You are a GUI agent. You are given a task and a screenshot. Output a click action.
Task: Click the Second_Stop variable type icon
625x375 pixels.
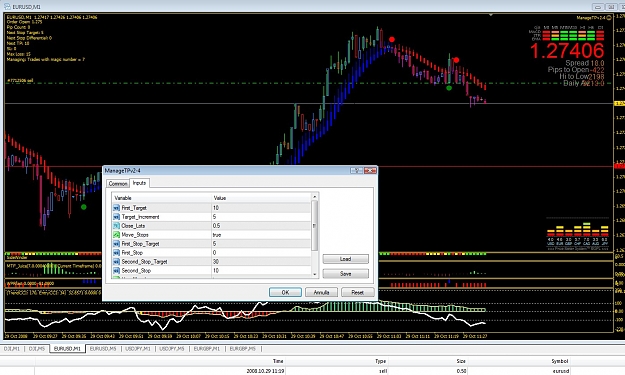(116, 271)
